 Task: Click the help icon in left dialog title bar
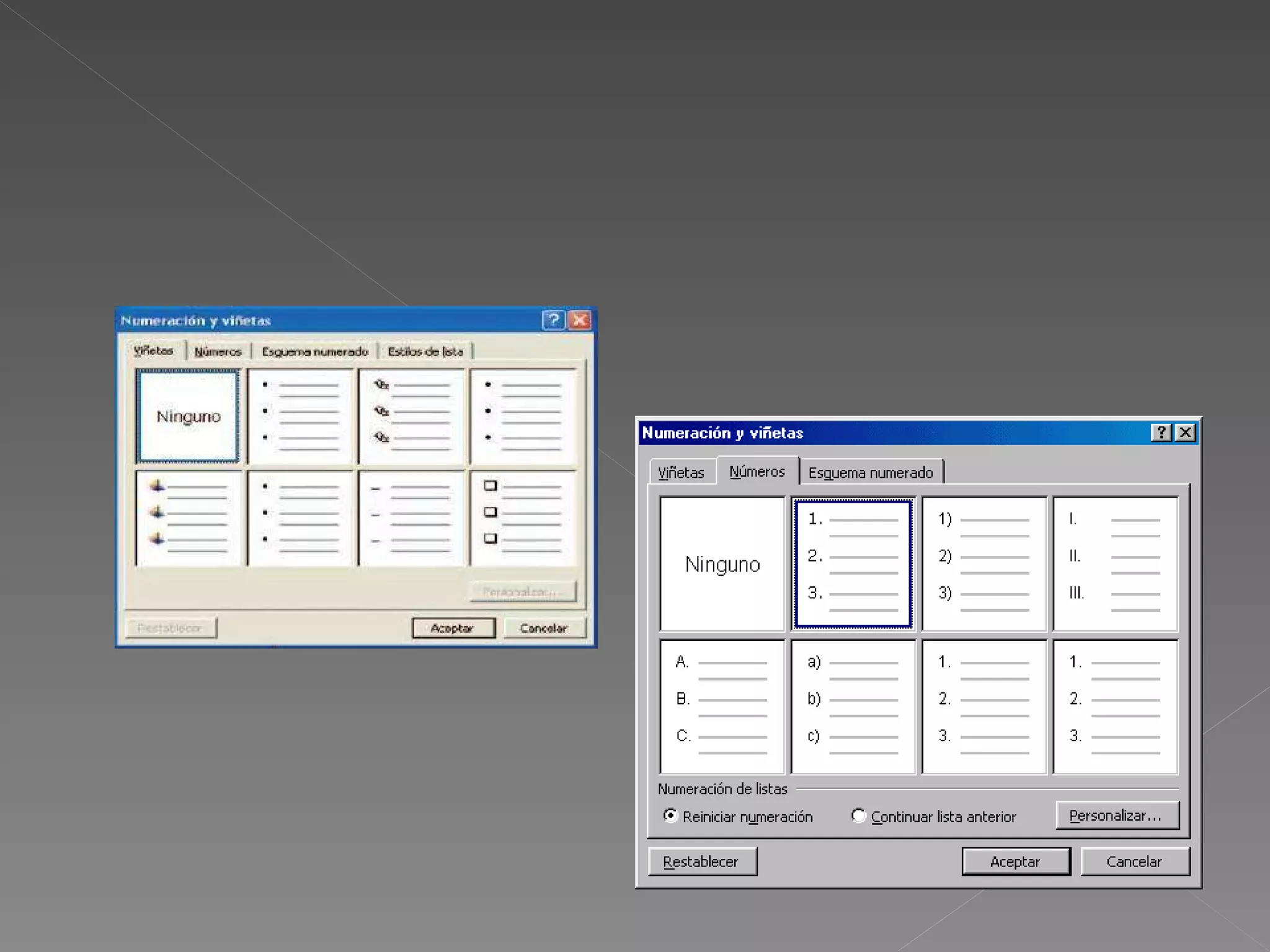tap(553, 320)
